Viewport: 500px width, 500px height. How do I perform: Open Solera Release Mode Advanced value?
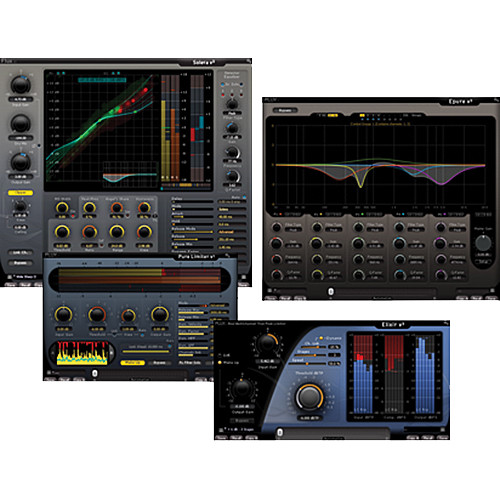232,232
